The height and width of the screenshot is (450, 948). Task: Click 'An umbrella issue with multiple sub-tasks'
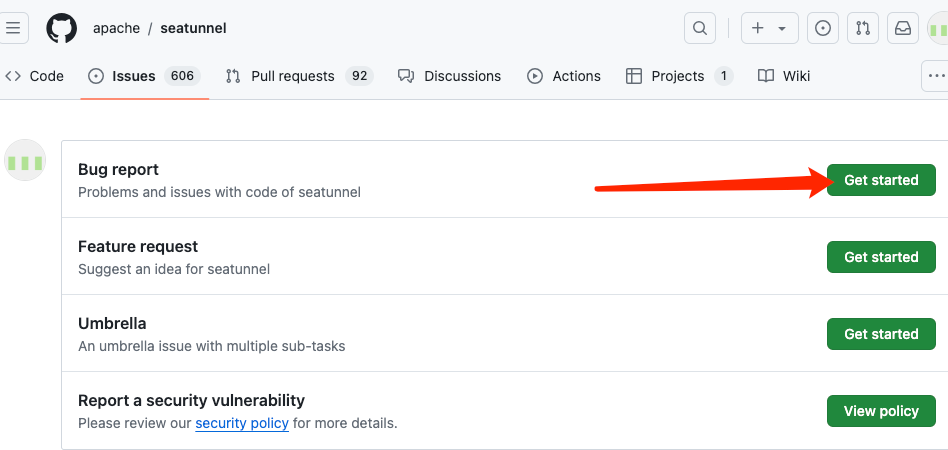coord(212,347)
